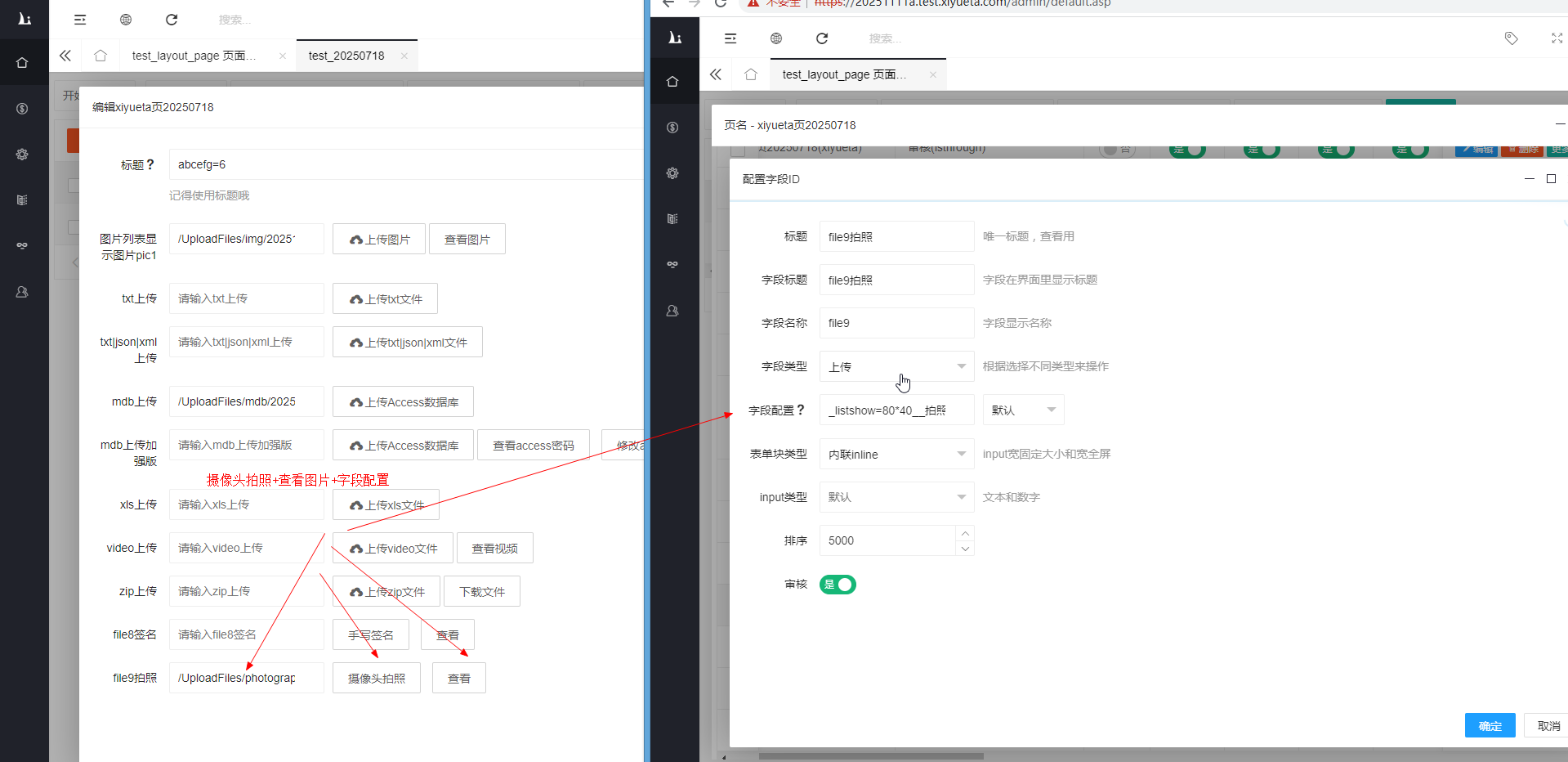Disable the first green 是 toggle in the row
The height and width of the screenshot is (762, 1568).
1186,149
